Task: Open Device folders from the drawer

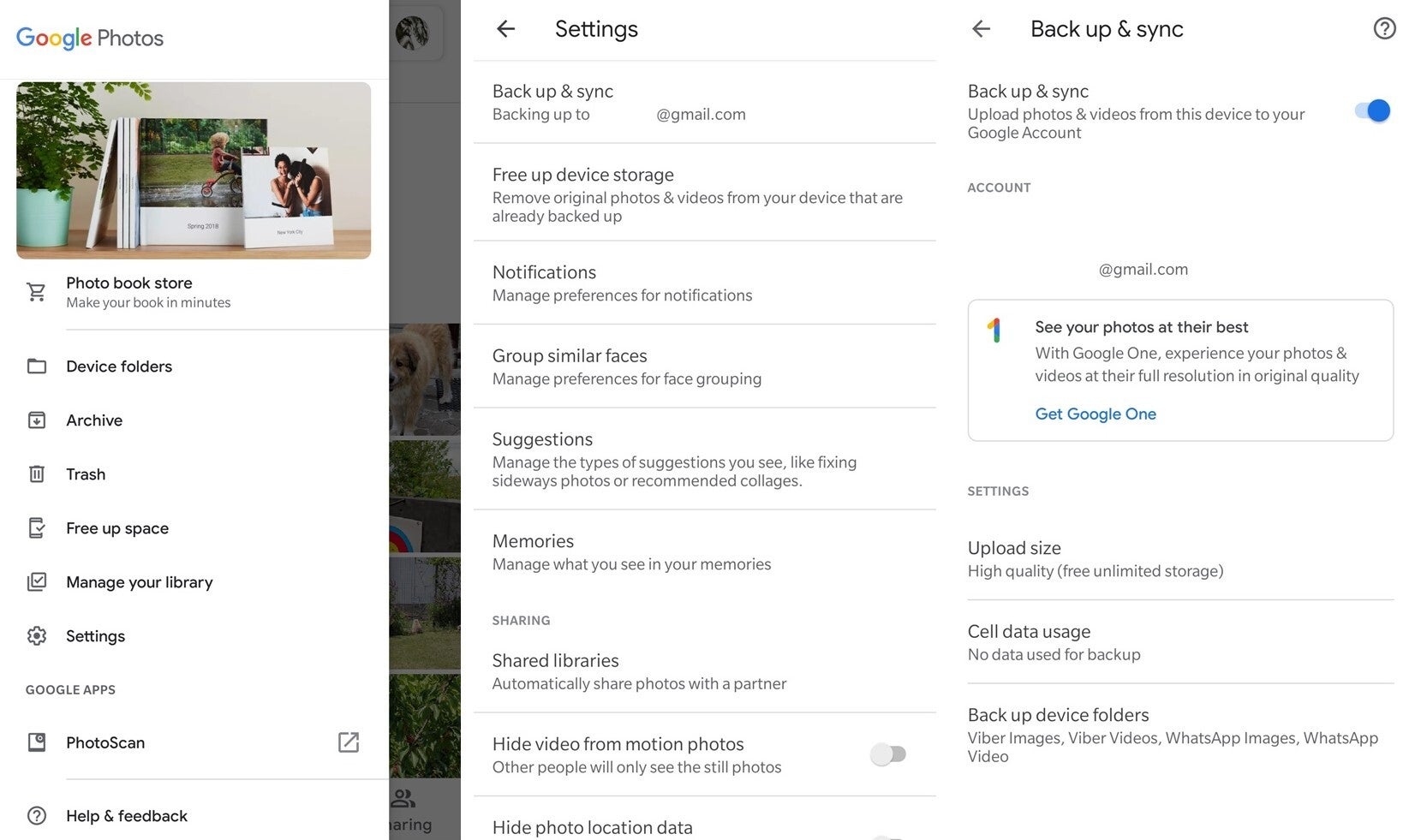Action: coord(194,366)
